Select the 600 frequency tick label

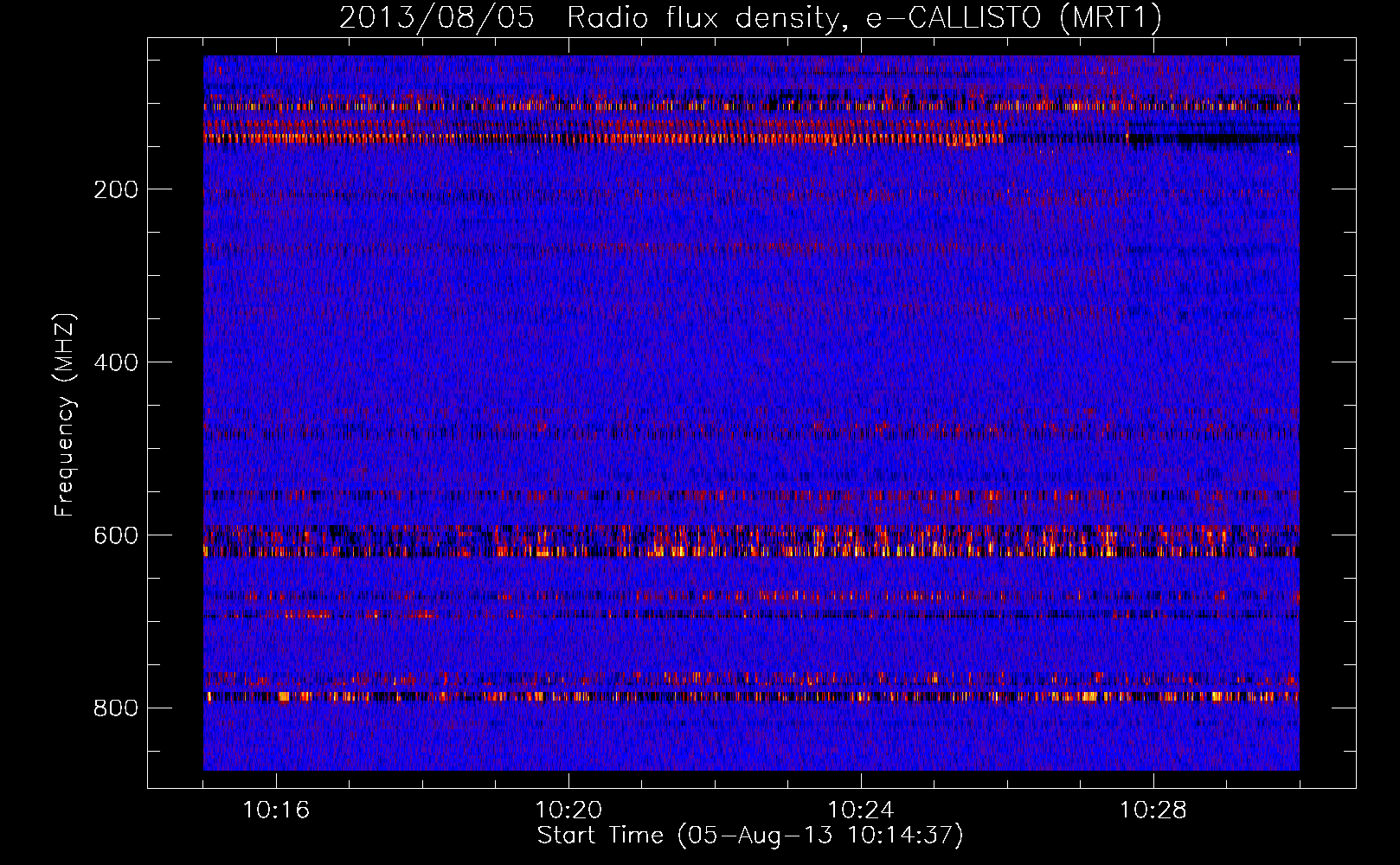[116, 535]
